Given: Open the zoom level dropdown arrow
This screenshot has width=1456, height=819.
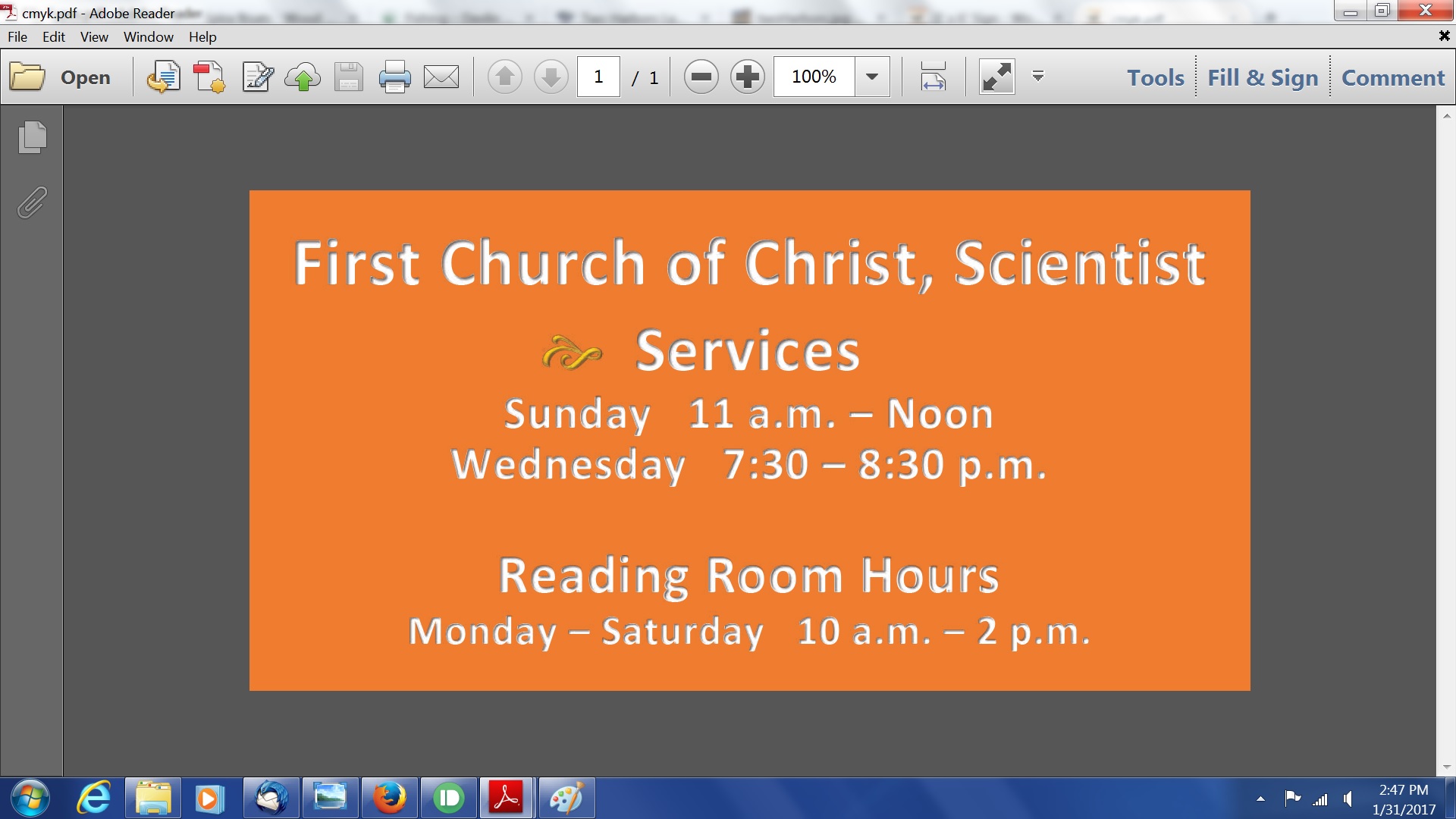Looking at the screenshot, I should [872, 77].
